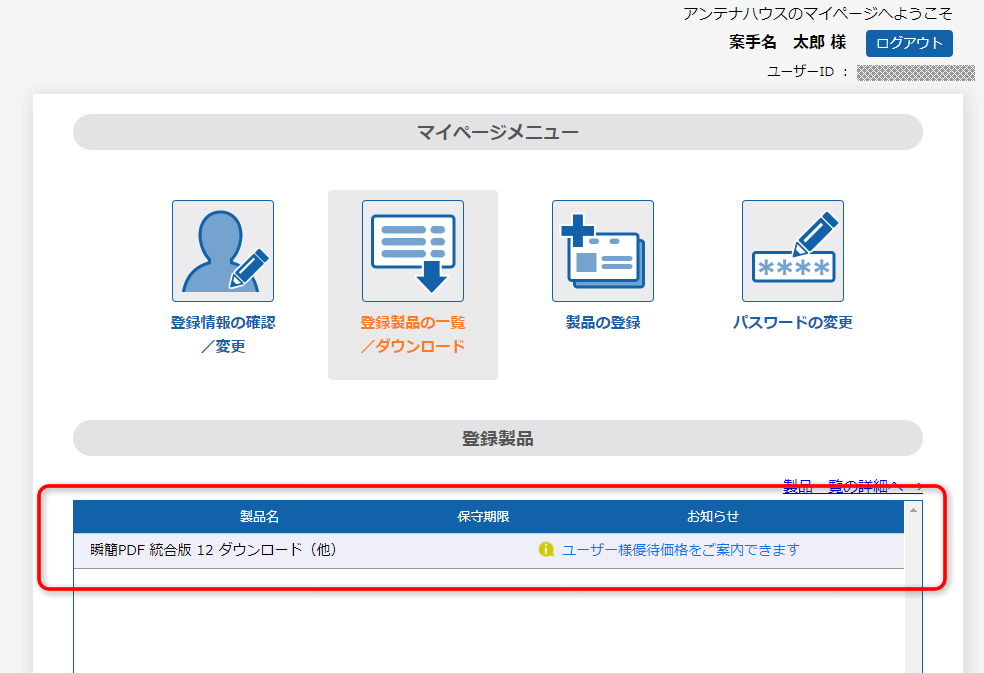Click the お知らせ column header
Image resolution: width=984 pixels, height=673 pixels.
(712, 517)
